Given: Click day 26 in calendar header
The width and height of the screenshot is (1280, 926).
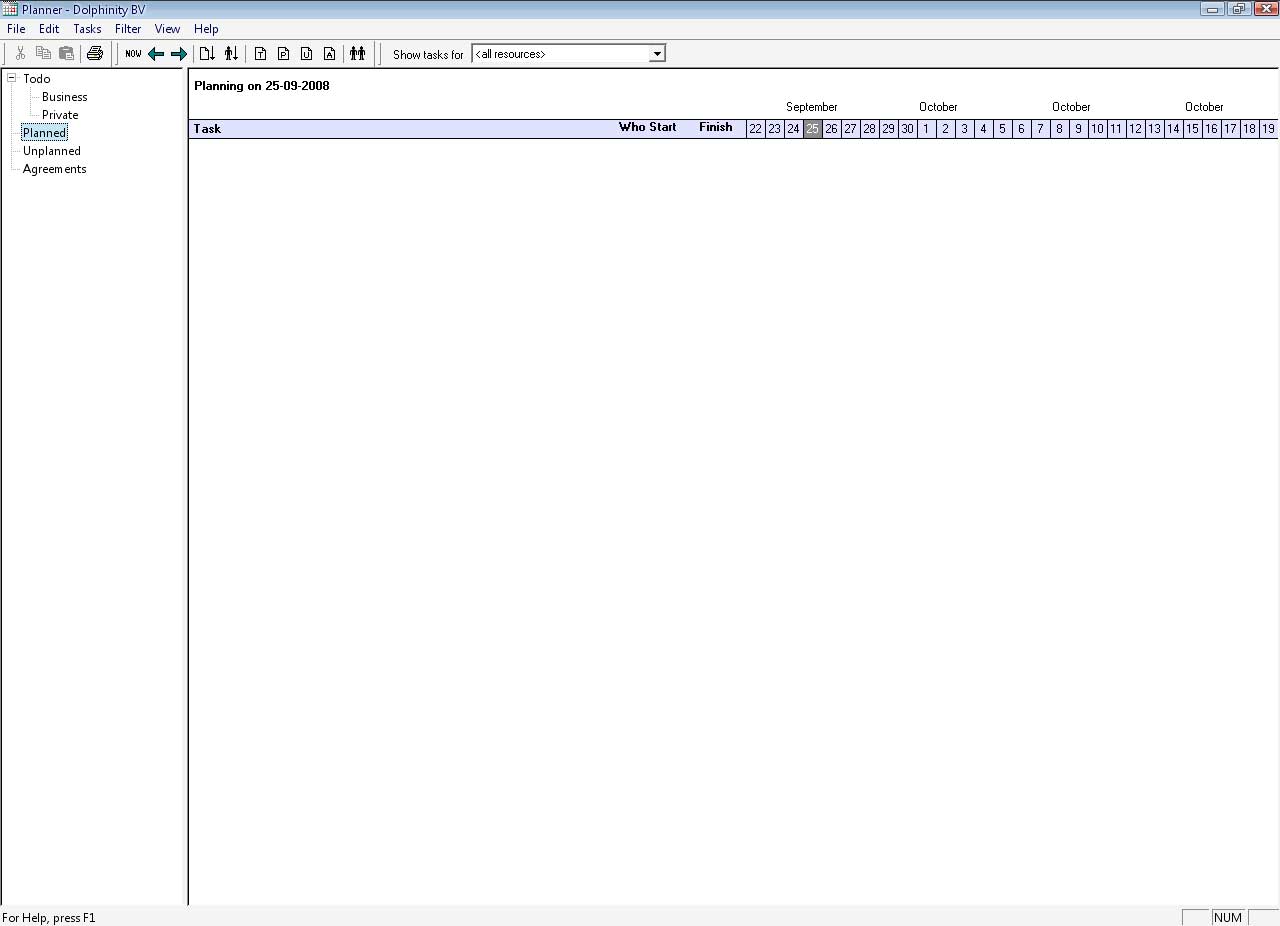Looking at the screenshot, I should [831, 129].
